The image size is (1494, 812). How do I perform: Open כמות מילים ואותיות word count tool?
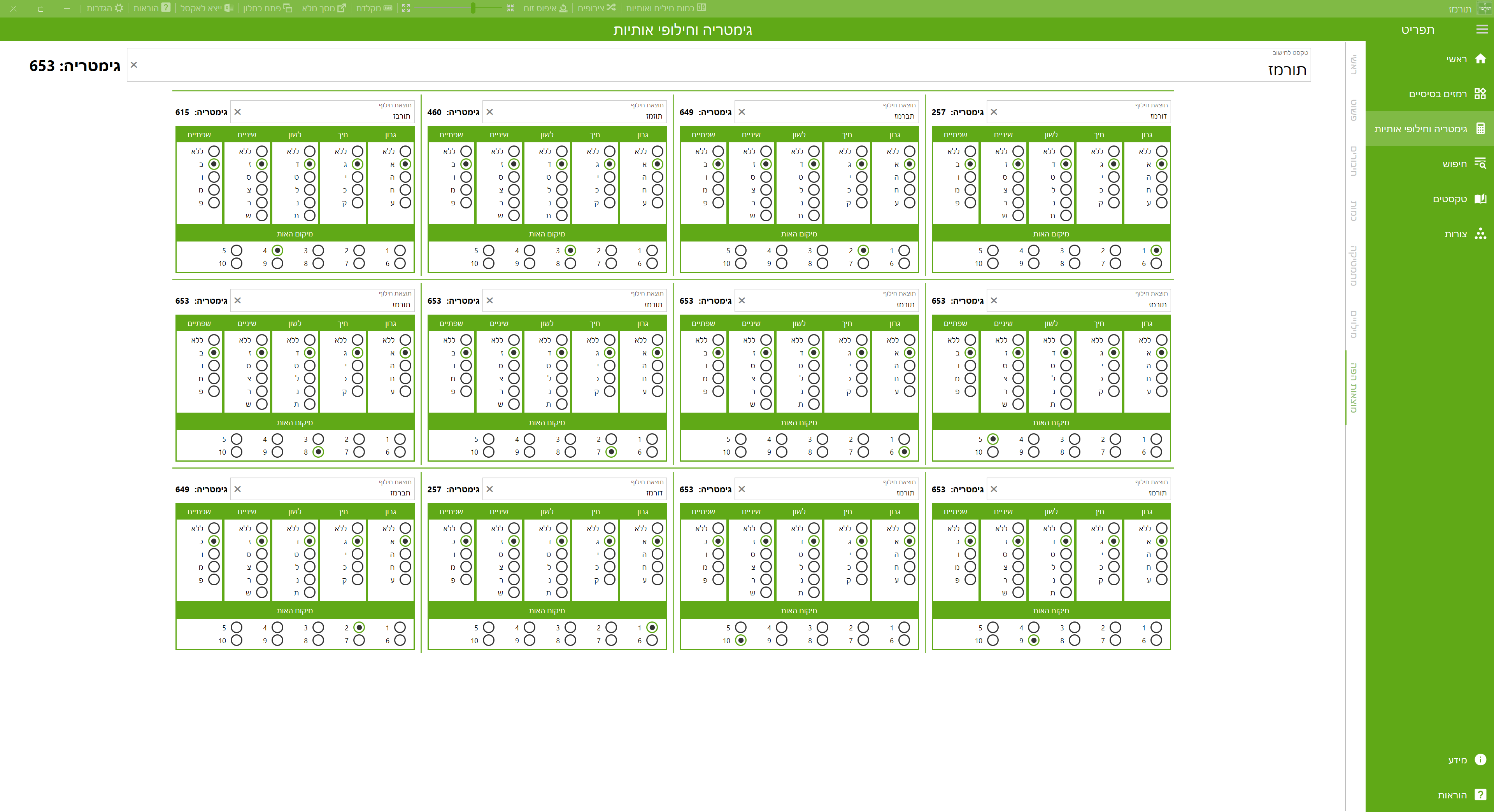[701, 8]
